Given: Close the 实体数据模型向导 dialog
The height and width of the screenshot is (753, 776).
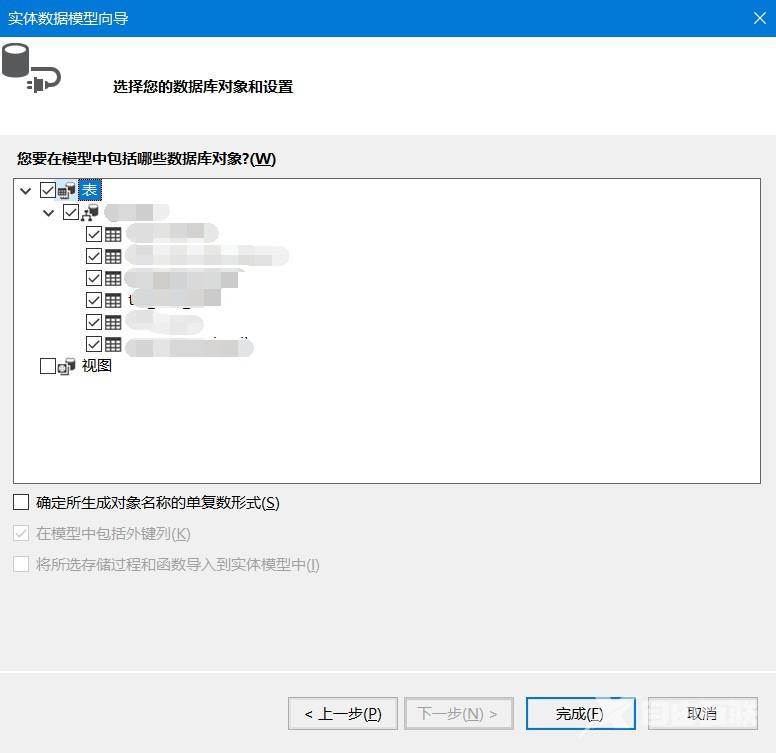Looking at the screenshot, I should tap(760, 18).
